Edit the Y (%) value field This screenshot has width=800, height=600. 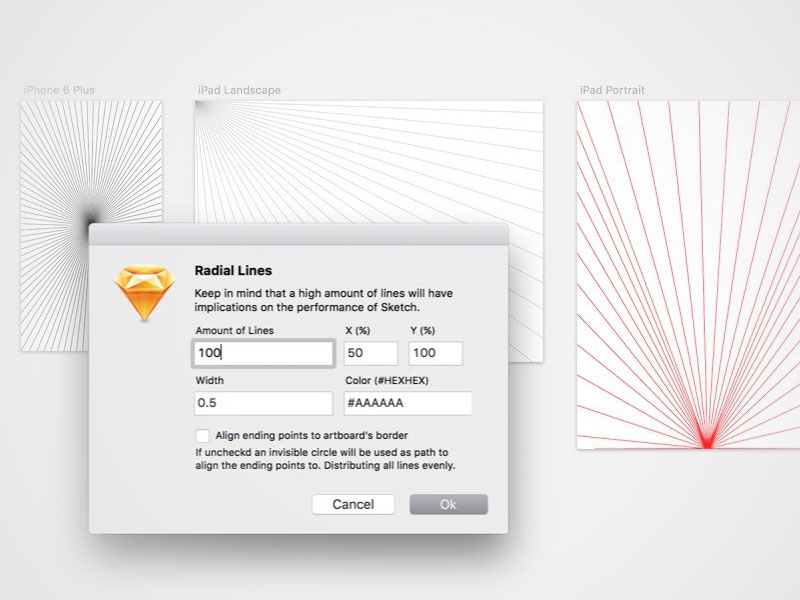coord(435,353)
